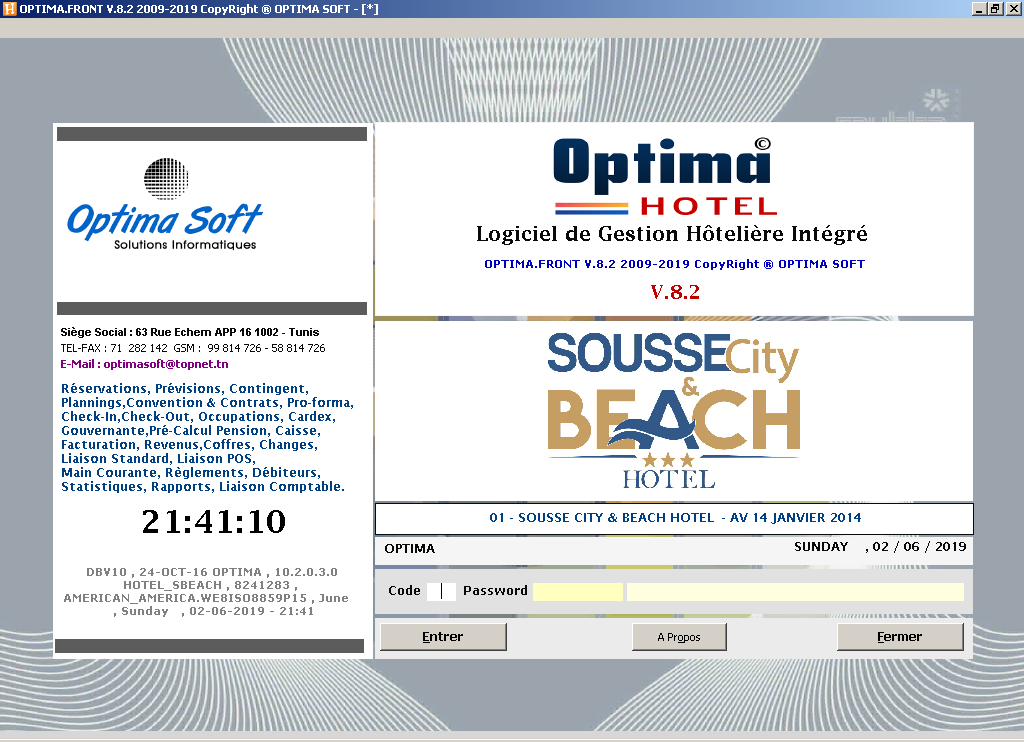Click the Optima Hotel logo
Viewport: 1024px width, 742px height.
point(666,177)
